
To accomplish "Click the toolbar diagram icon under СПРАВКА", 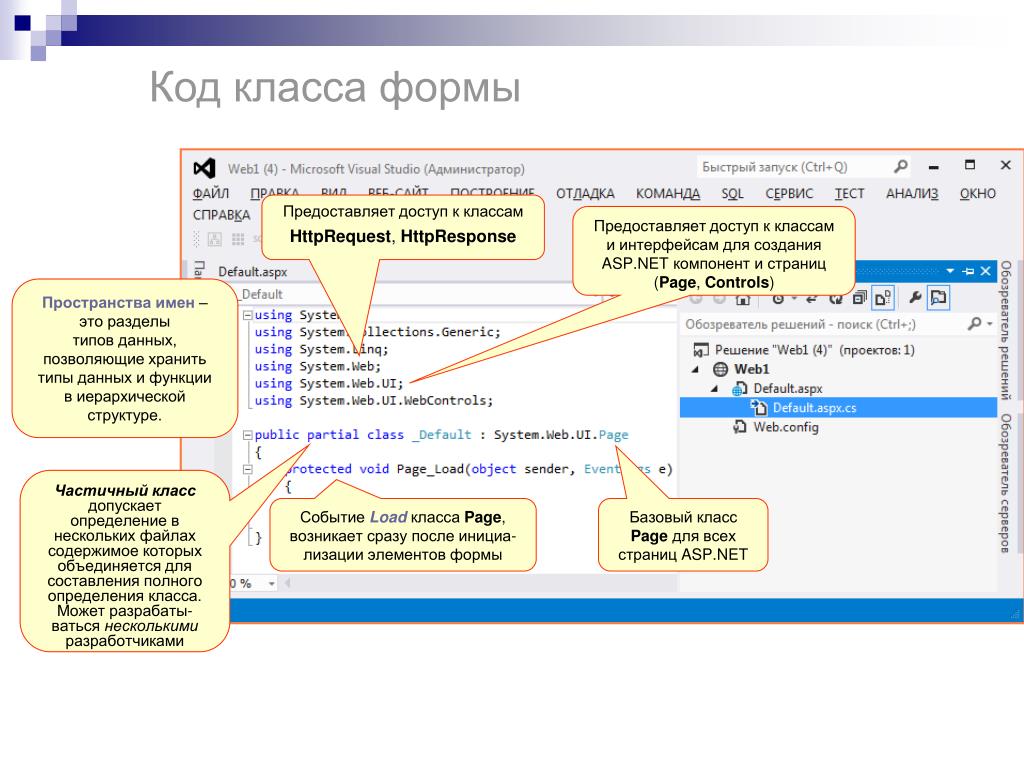I will point(214,239).
